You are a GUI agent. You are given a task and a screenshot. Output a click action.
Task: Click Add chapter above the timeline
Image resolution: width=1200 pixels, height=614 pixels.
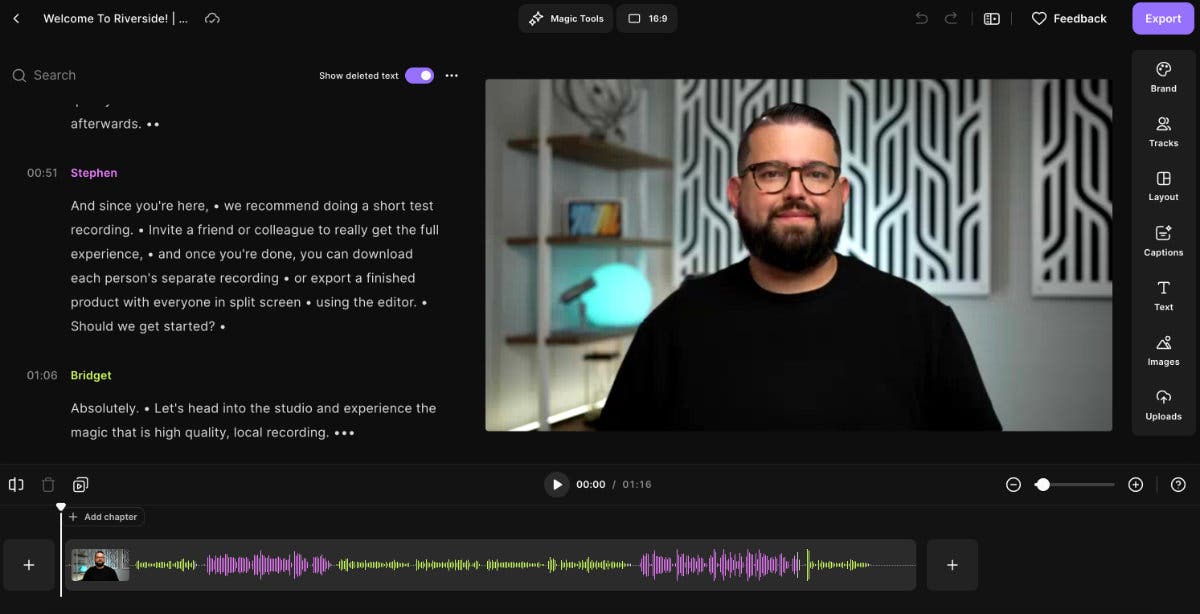pyautogui.click(x=104, y=516)
